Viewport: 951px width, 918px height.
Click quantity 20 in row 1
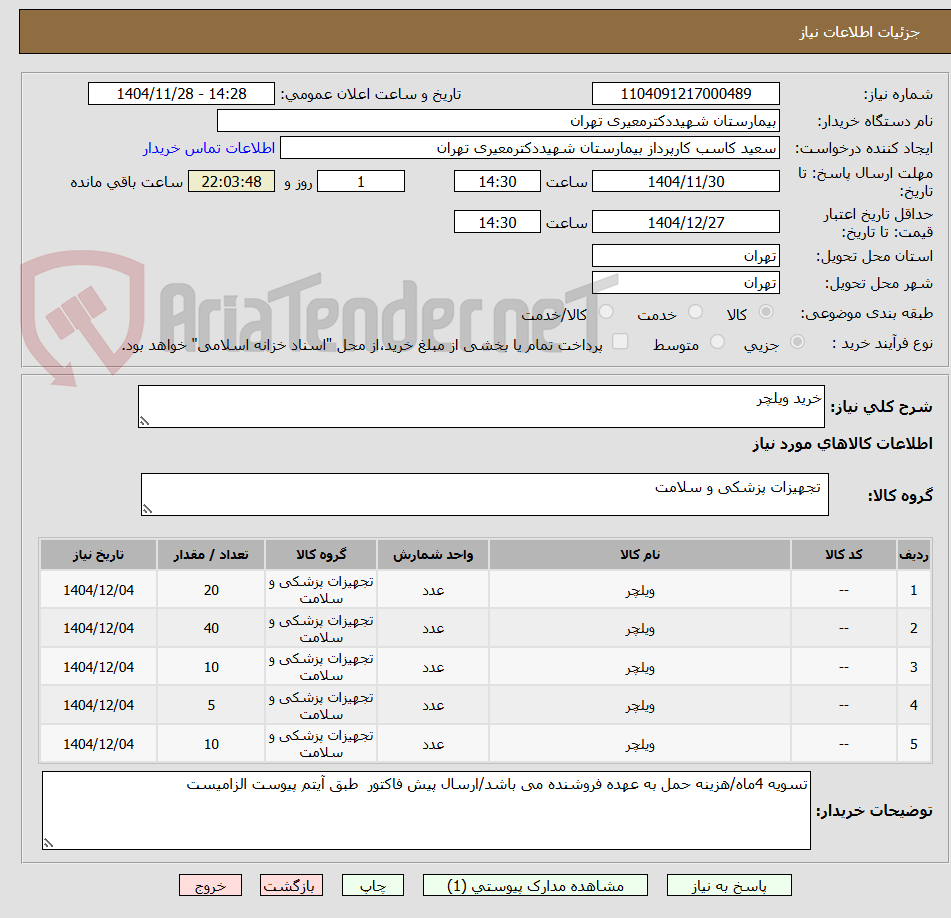pyautogui.click(x=211, y=590)
